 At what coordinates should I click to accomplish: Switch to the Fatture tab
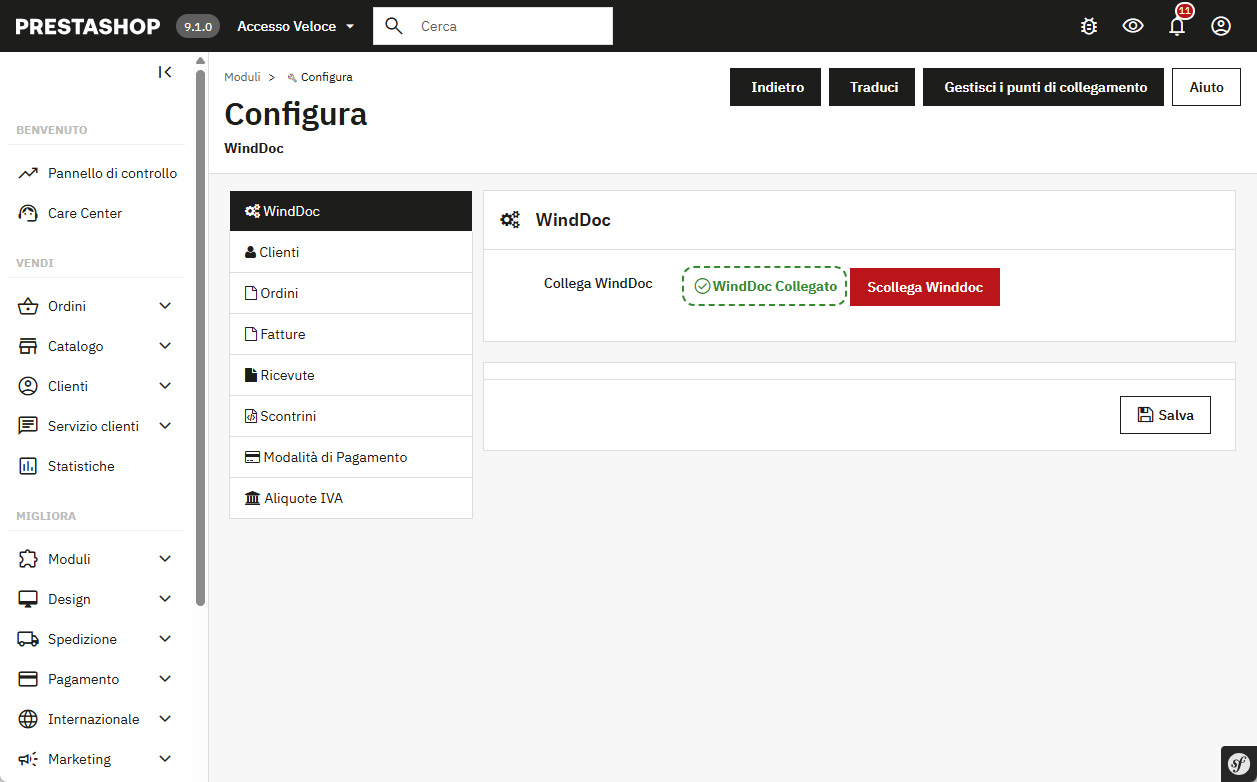tap(351, 334)
